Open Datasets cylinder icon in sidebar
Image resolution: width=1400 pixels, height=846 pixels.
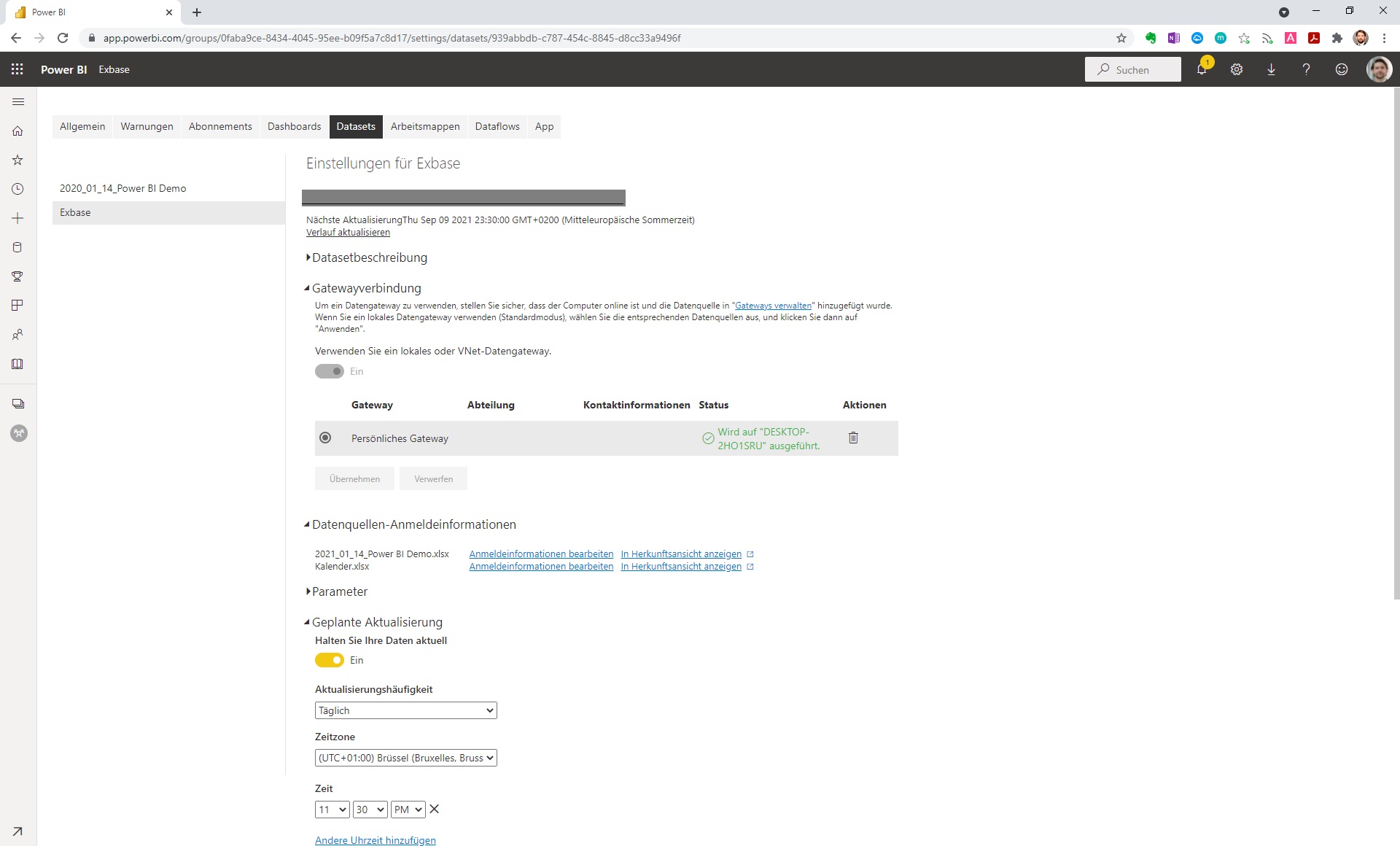(x=18, y=247)
